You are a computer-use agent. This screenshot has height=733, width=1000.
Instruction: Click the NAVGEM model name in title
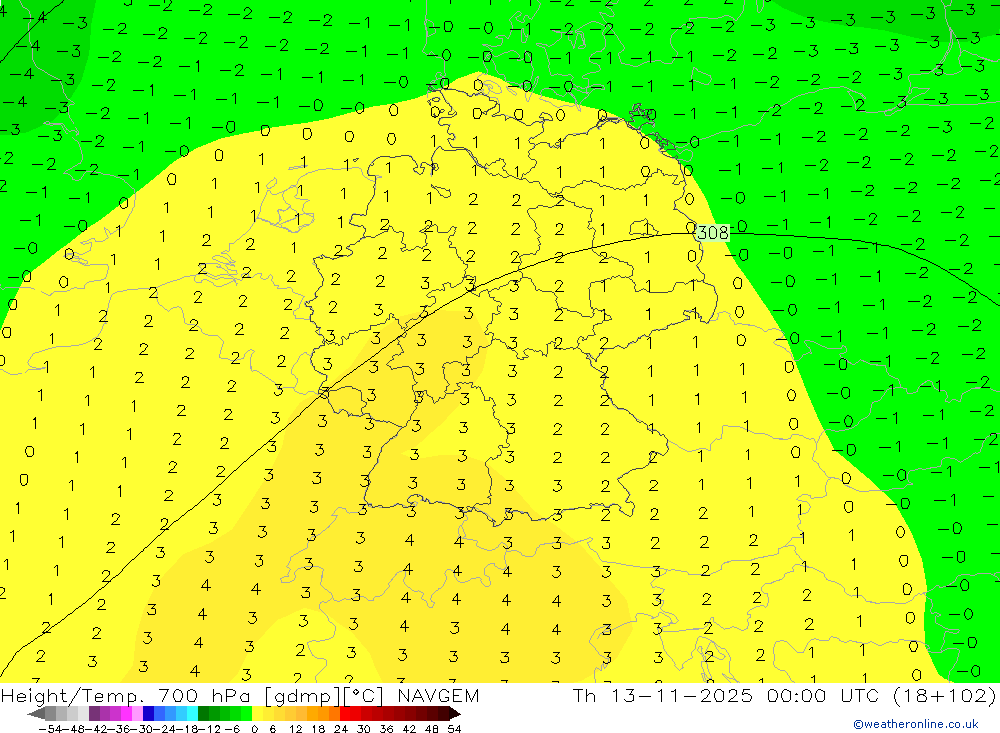point(438,695)
